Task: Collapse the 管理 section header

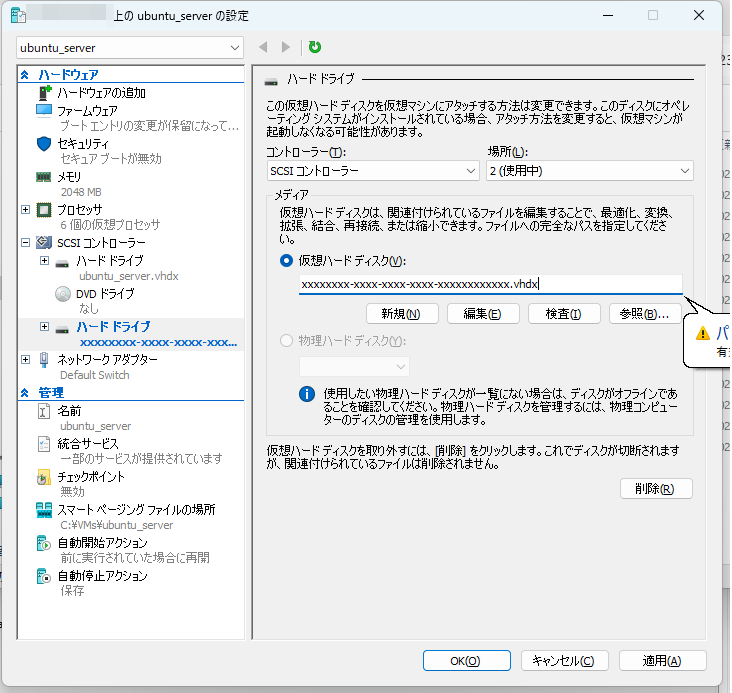Action: coord(25,393)
